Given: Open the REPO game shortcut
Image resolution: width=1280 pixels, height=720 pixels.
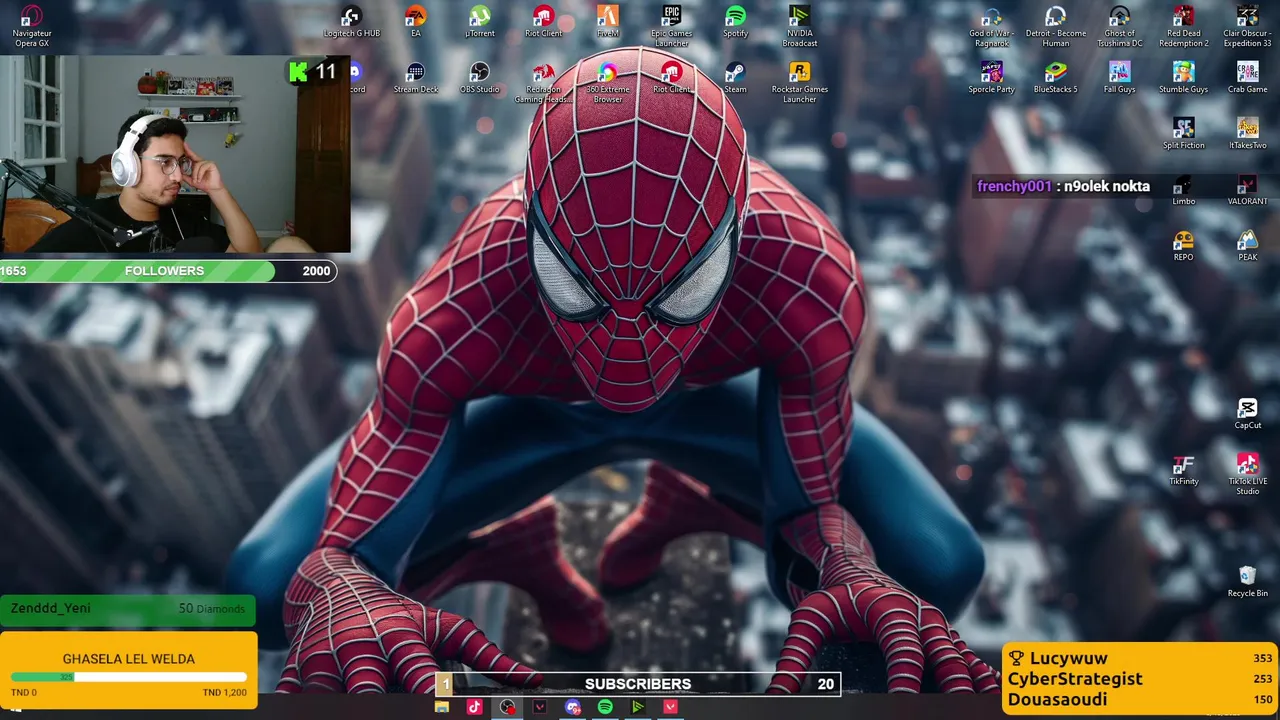Looking at the screenshot, I should (1184, 246).
